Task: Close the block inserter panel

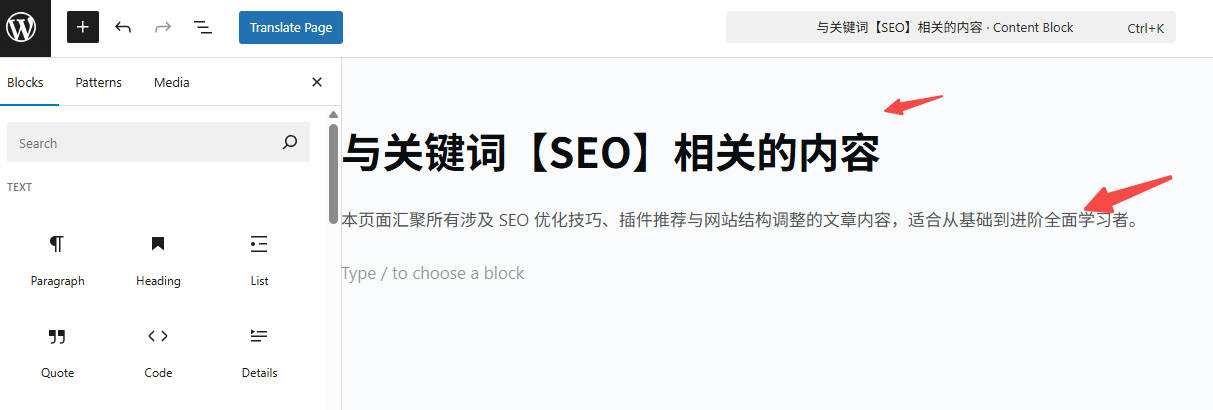Action: (x=317, y=83)
